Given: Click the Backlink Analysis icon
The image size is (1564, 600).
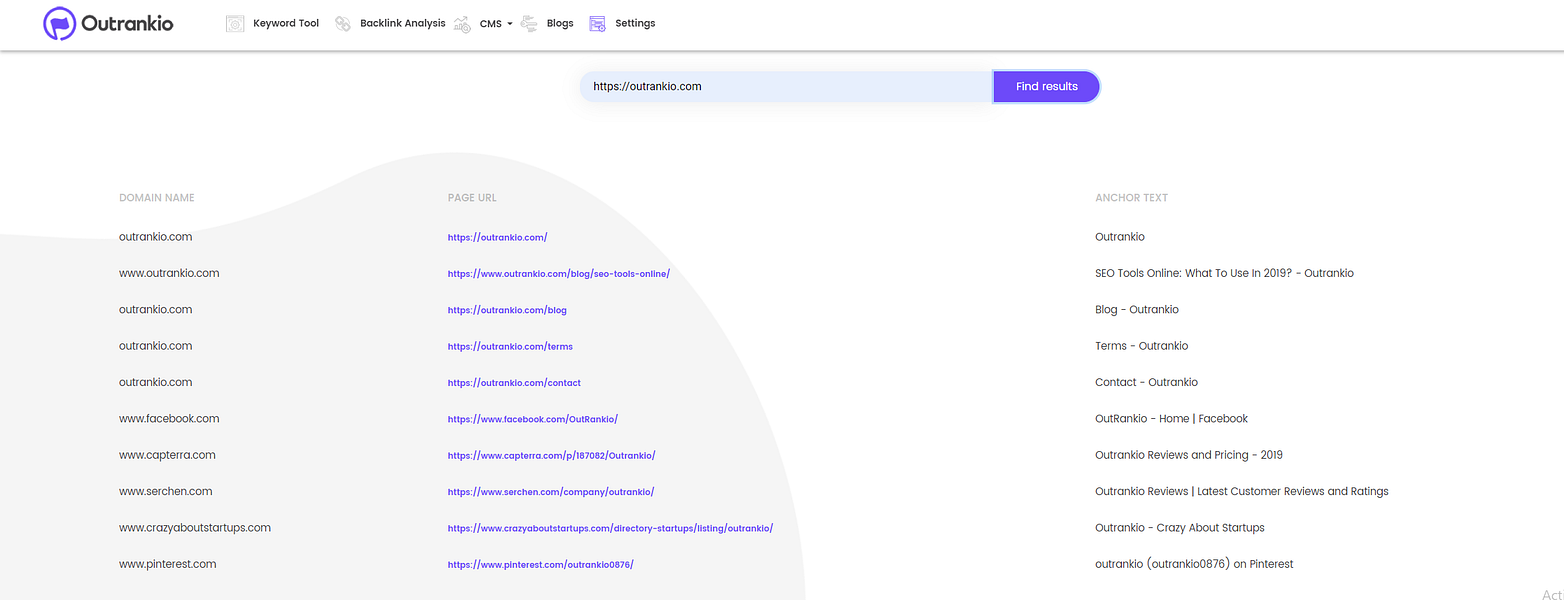Looking at the screenshot, I should (x=343, y=23).
